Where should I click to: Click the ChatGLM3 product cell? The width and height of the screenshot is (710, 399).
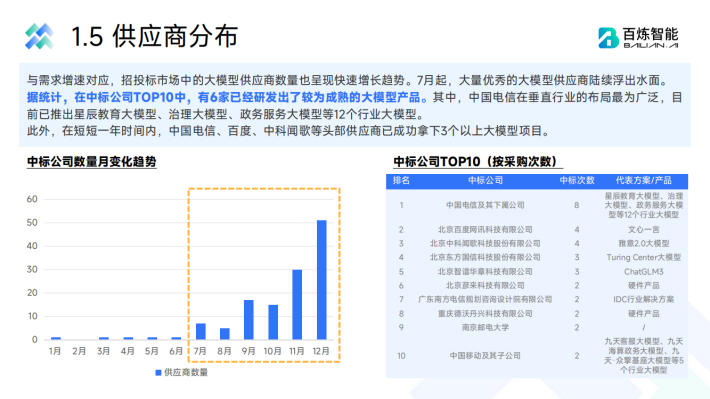coord(643,272)
